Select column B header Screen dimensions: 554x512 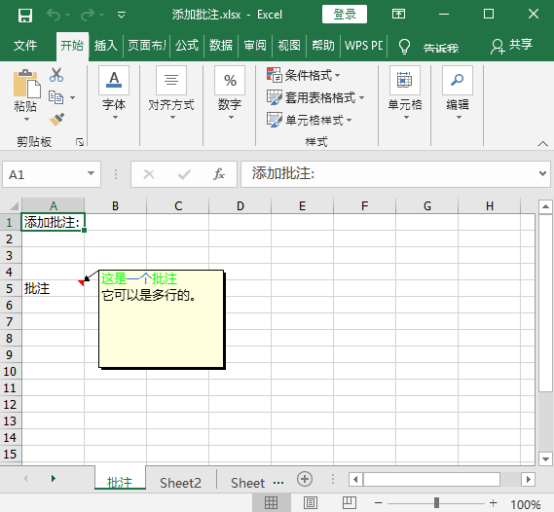tap(116, 206)
